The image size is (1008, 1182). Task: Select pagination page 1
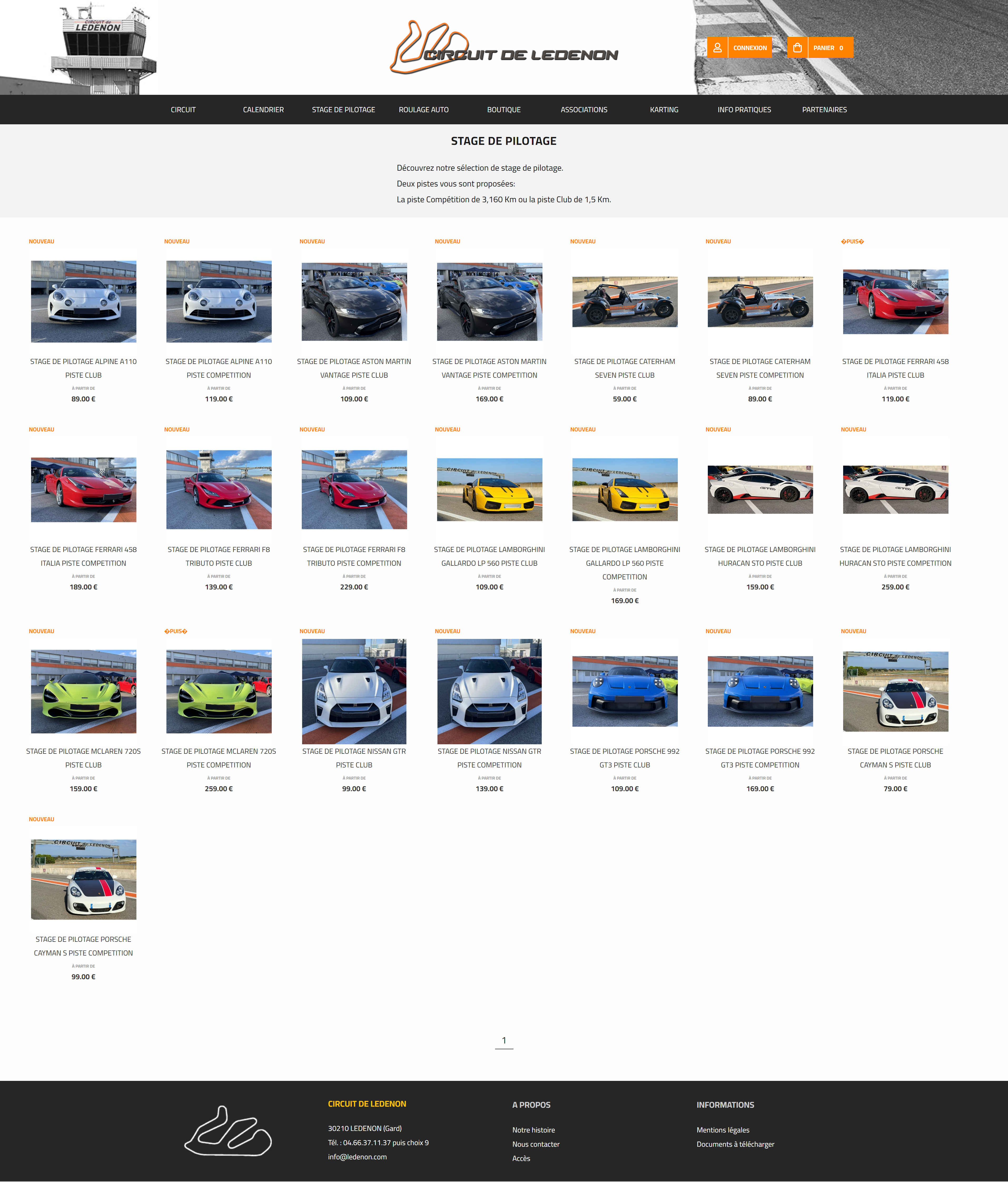tap(504, 1041)
